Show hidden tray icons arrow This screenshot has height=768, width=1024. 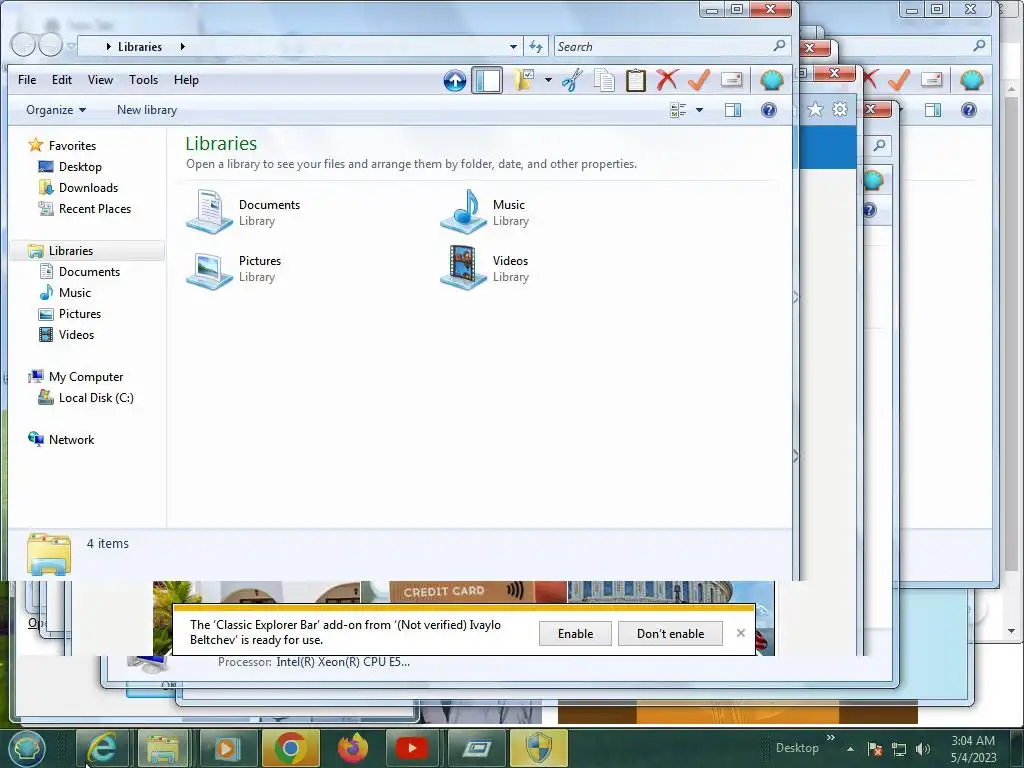pyautogui.click(x=850, y=749)
